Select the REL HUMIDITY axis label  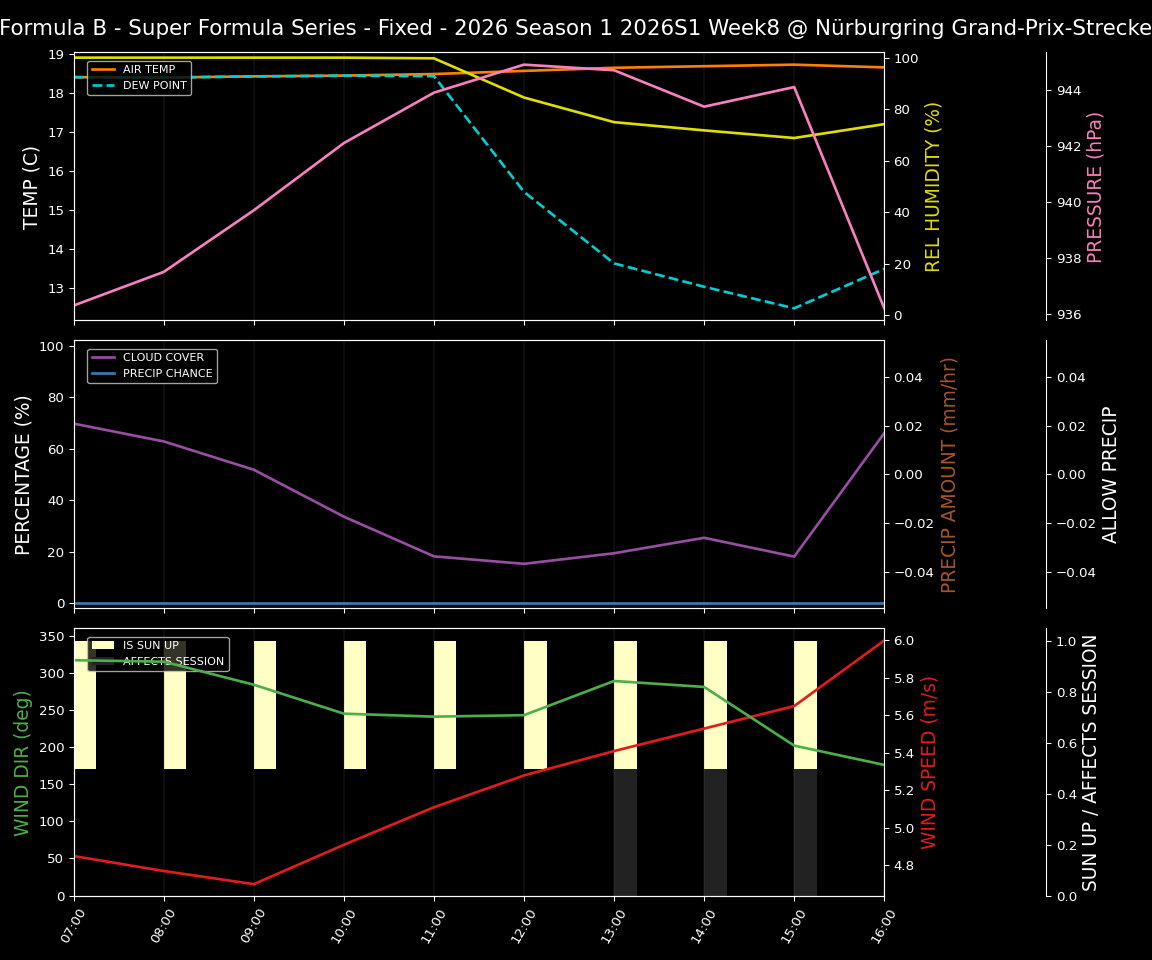(934, 184)
